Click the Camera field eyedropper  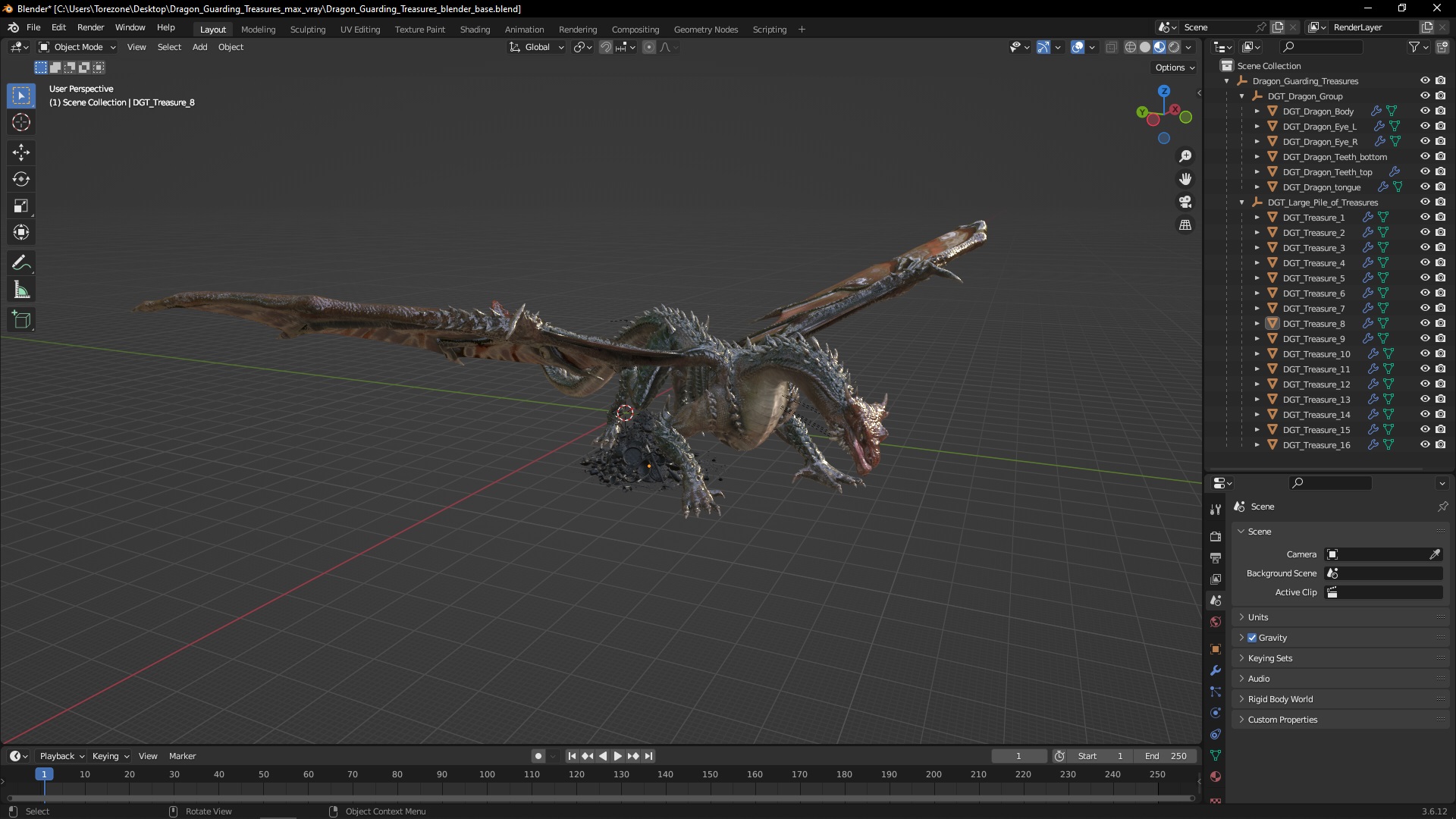tap(1435, 554)
